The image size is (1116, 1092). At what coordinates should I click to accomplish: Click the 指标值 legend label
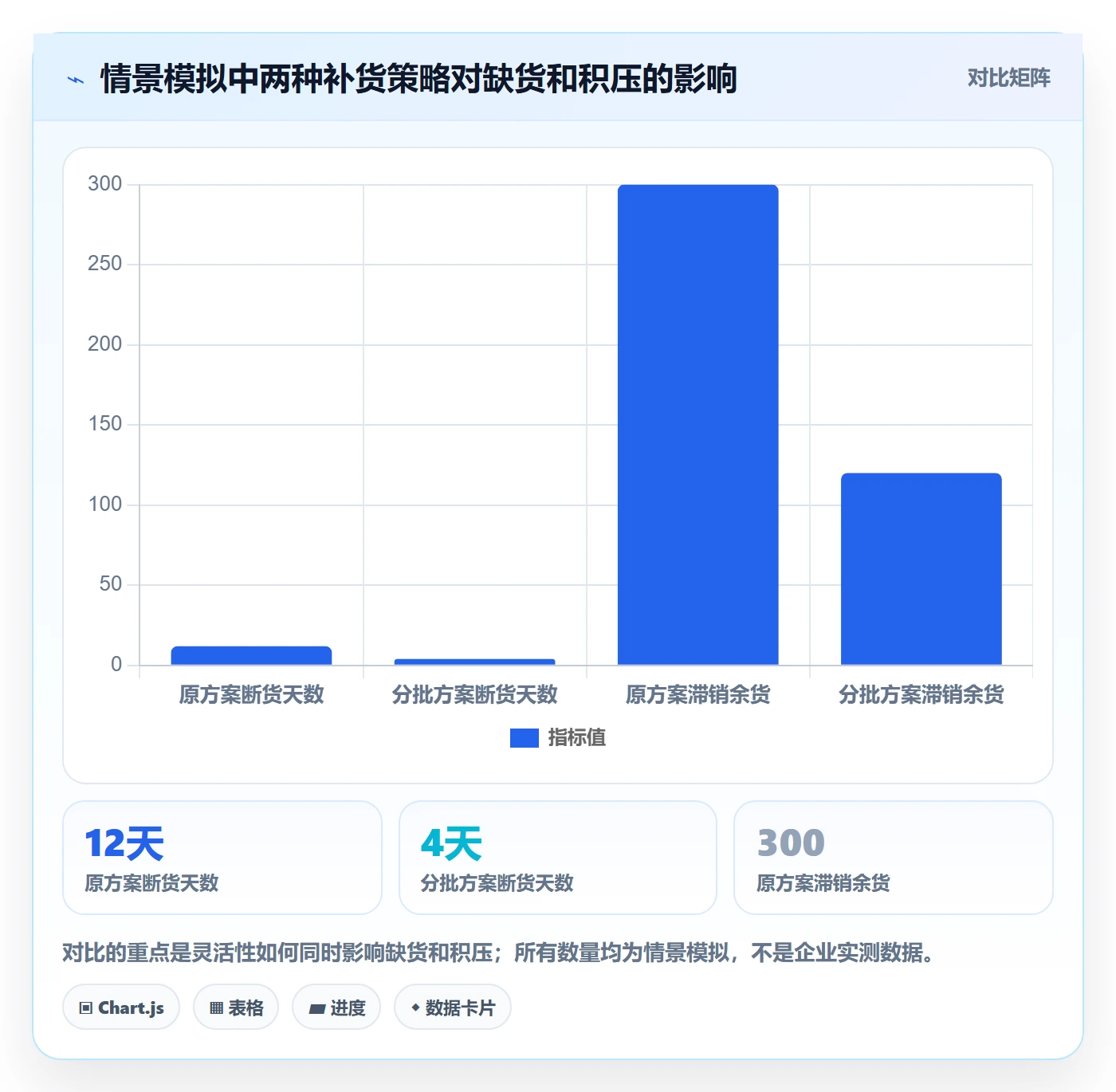pyautogui.click(x=576, y=738)
